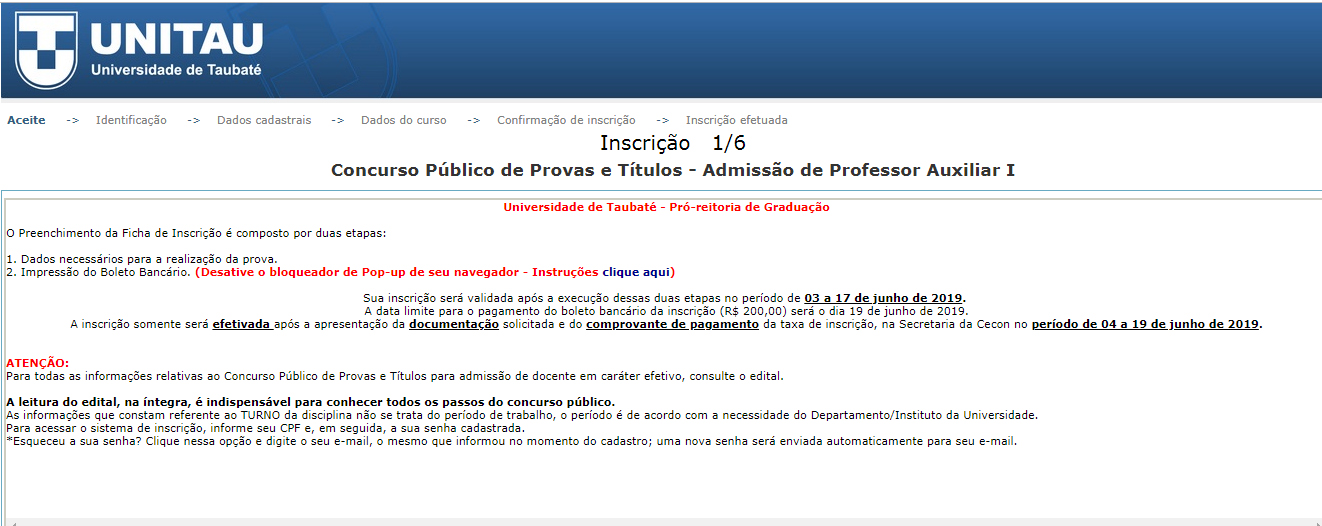Click the 'Inscrição 1/6' heading
Screen dimensions: 1322x526
click(673, 143)
